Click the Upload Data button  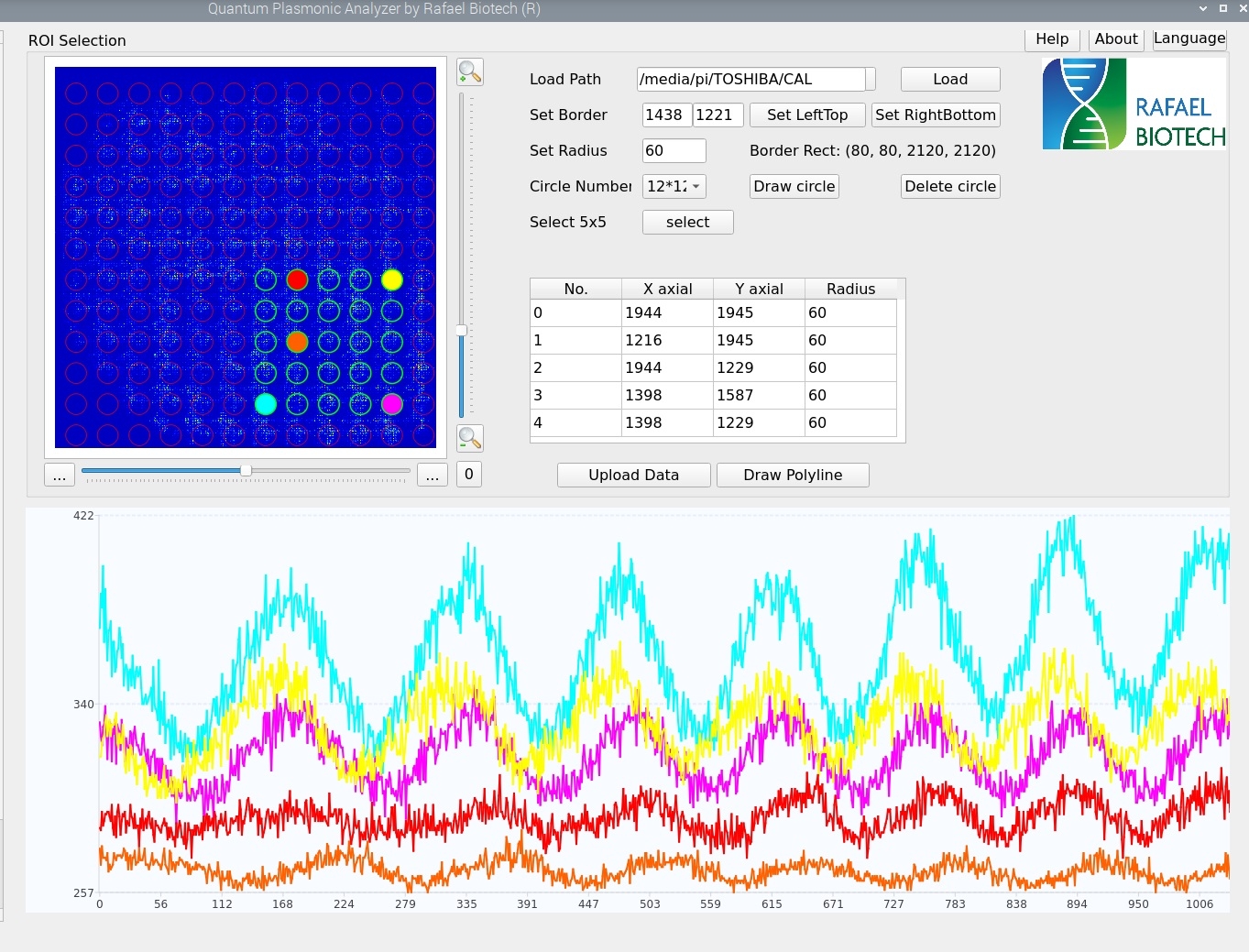click(x=633, y=475)
